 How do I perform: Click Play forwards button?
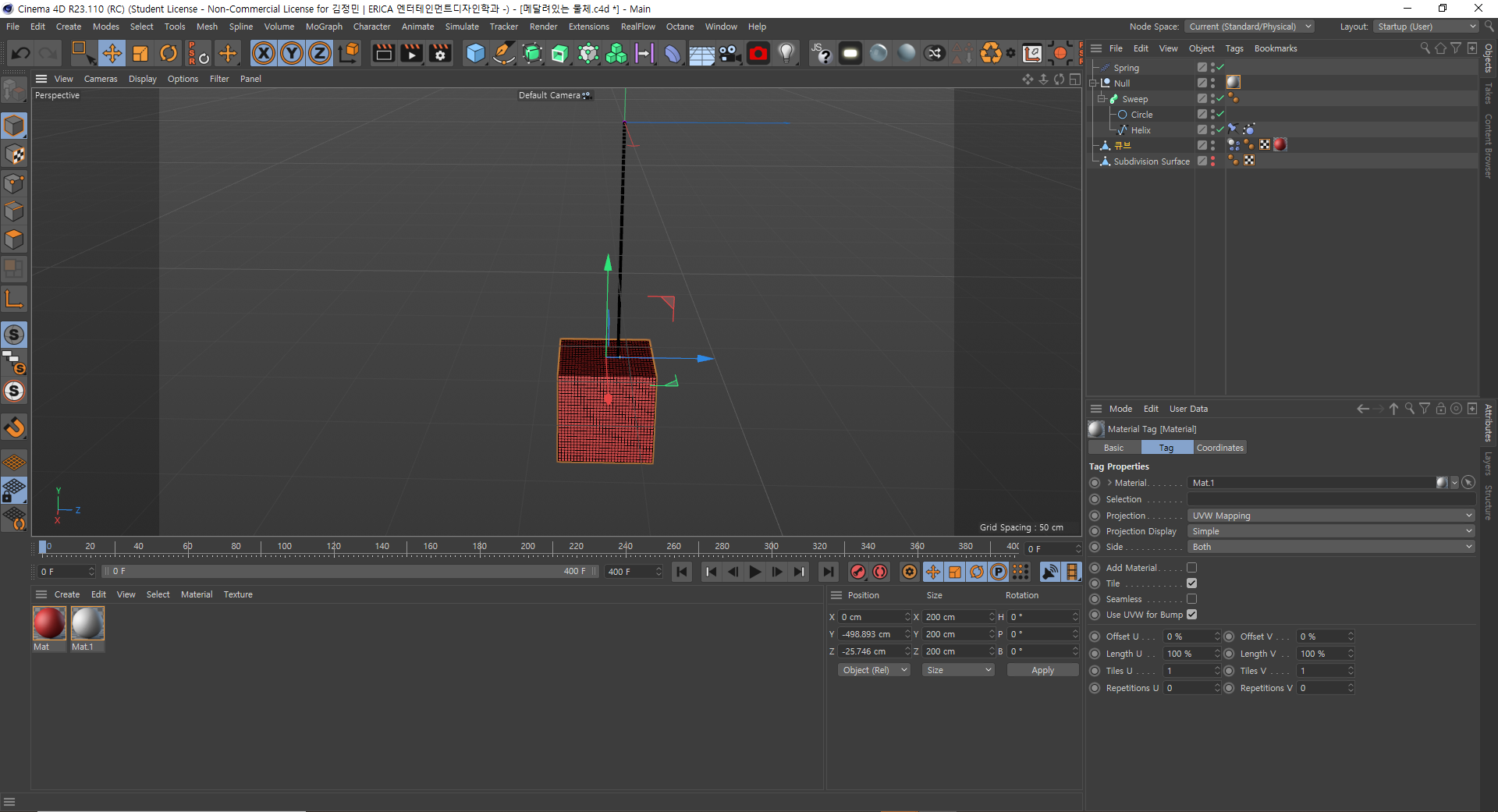tap(754, 572)
